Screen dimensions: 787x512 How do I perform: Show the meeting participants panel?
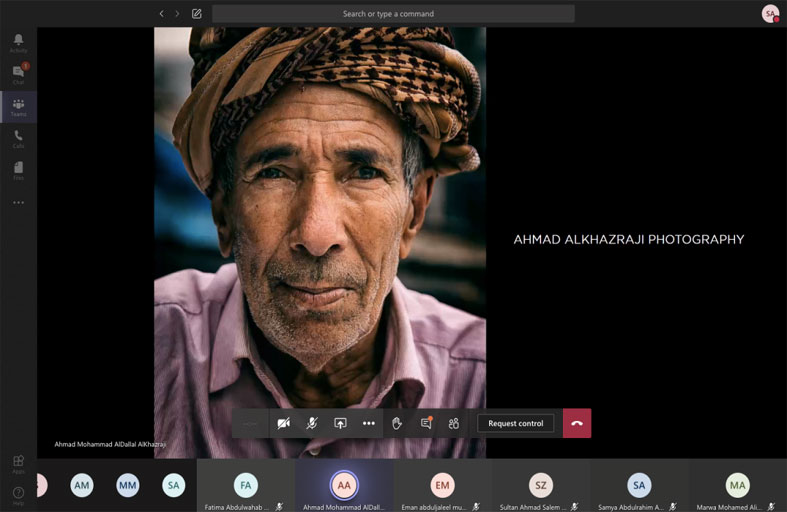point(453,423)
